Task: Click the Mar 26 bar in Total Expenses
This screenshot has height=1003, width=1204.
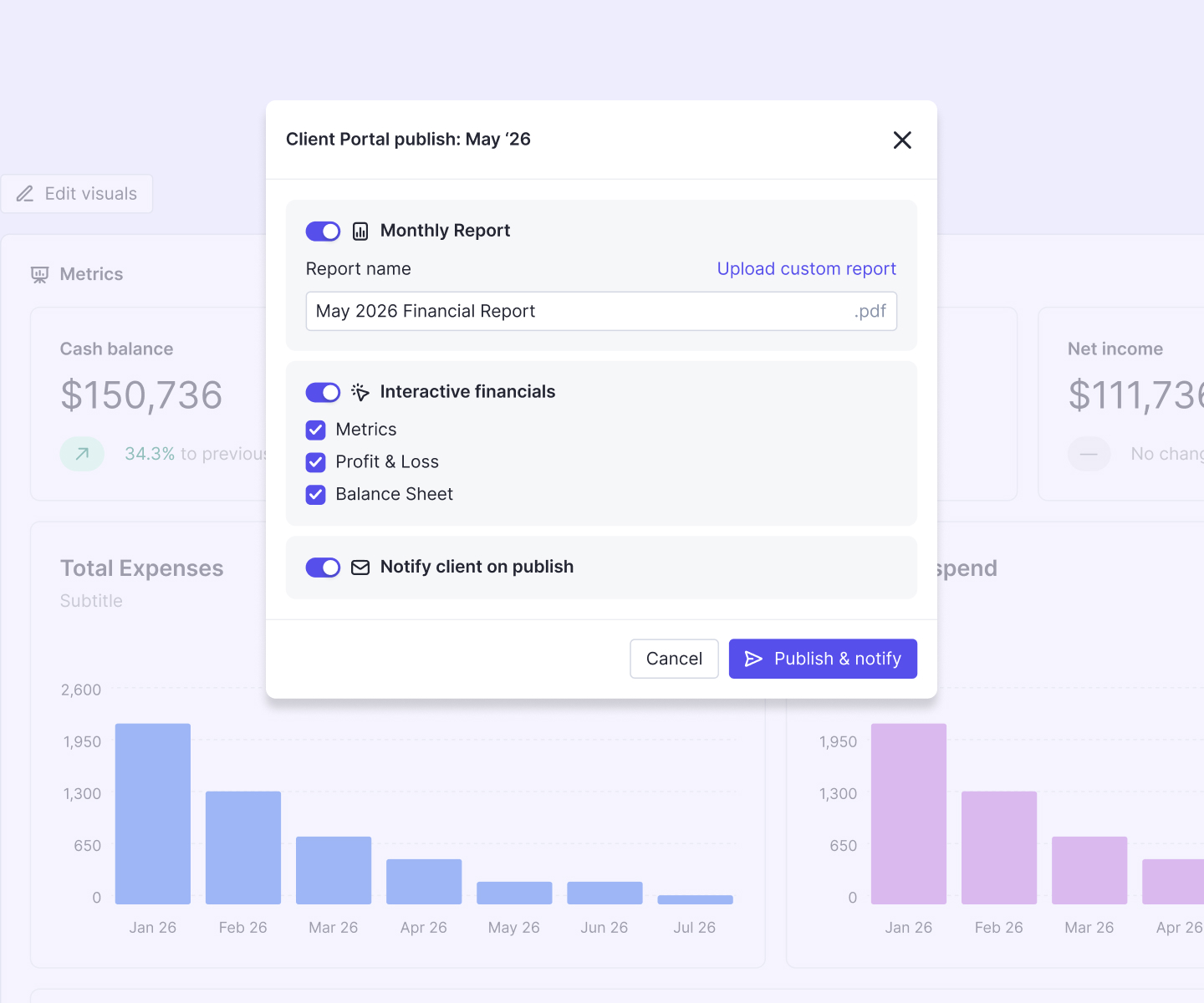Action: click(x=334, y=870)
